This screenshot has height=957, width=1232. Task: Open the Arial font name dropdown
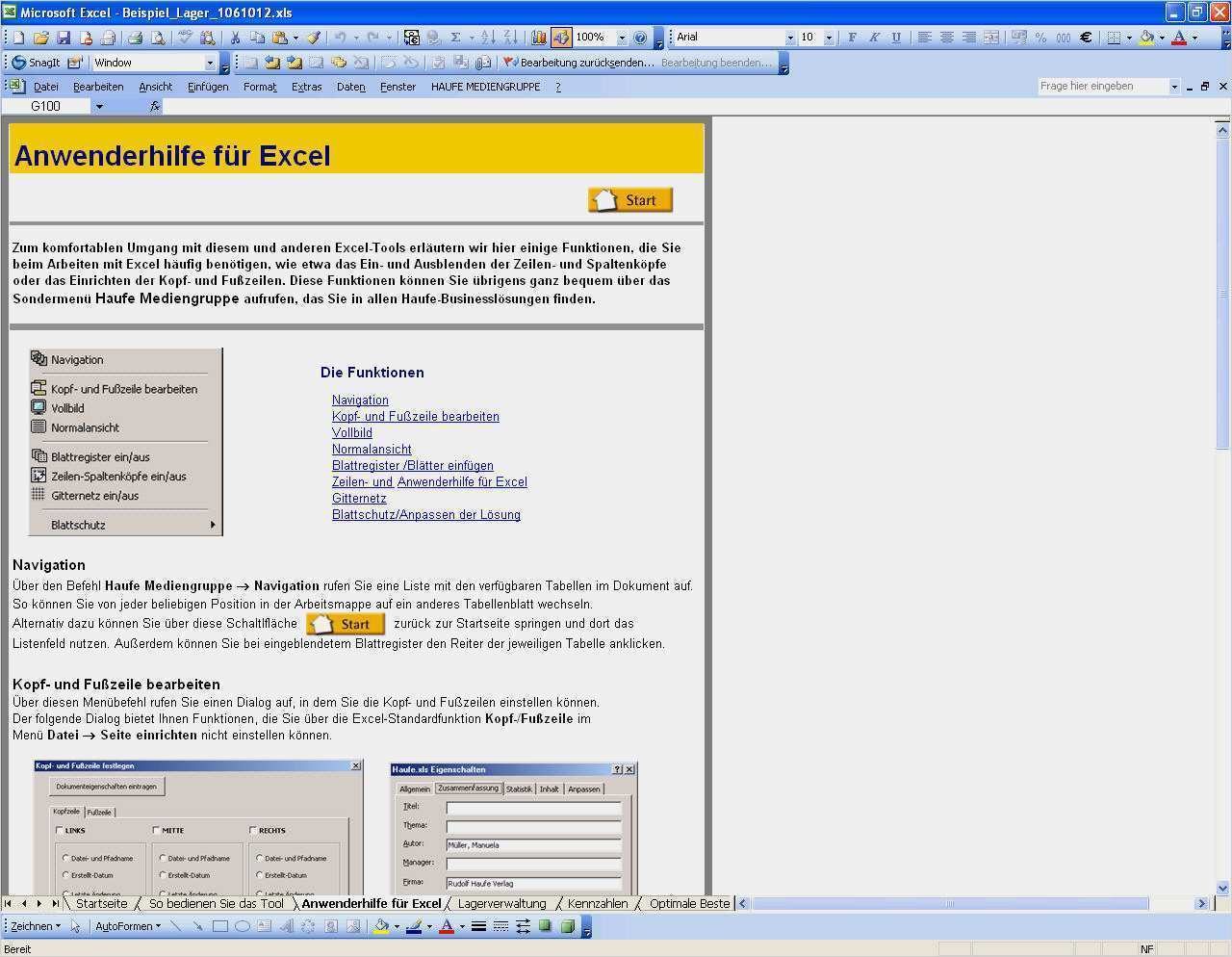[x=790, y=38]
